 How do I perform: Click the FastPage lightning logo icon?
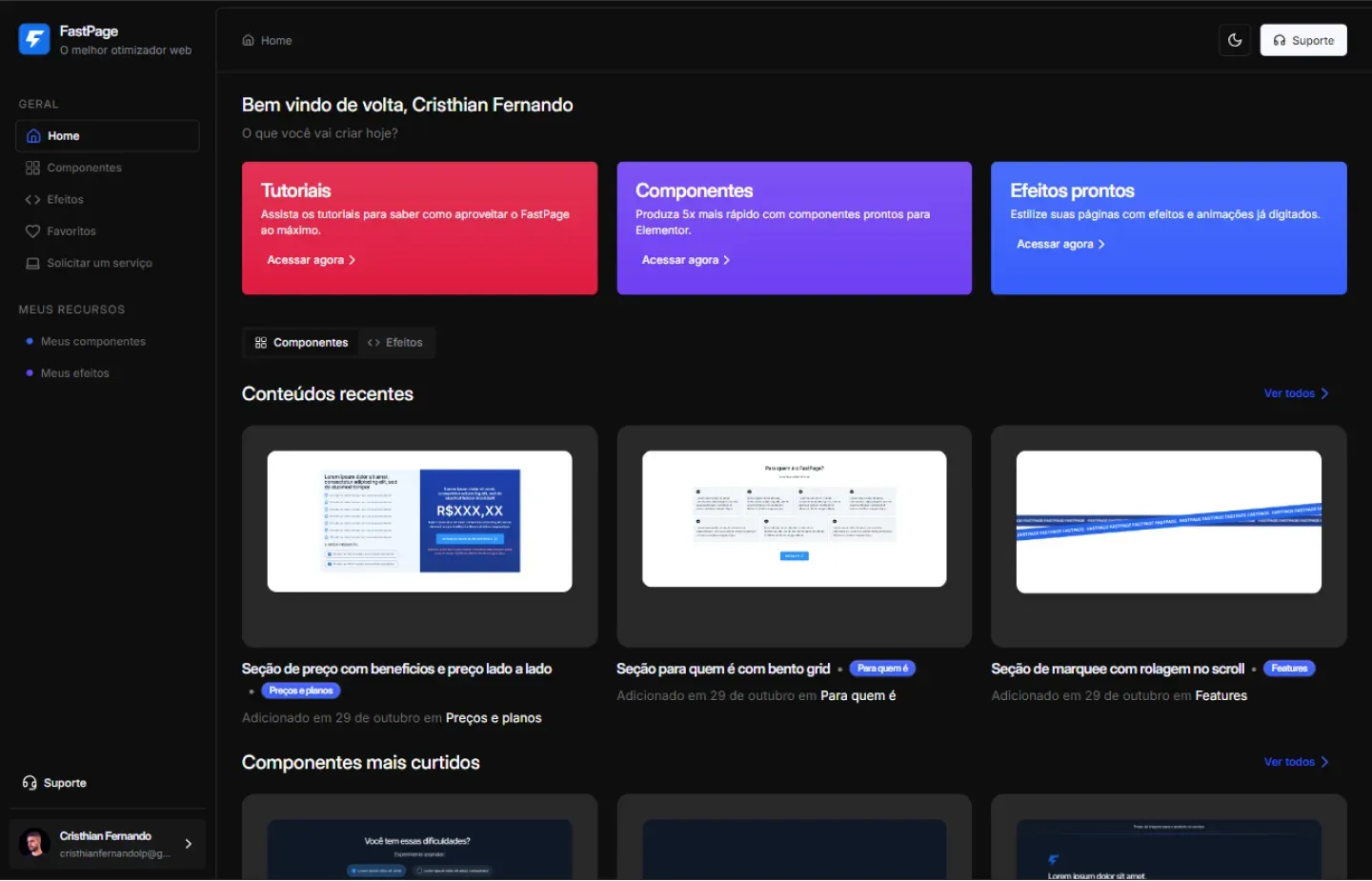click(x=34, y=39)
